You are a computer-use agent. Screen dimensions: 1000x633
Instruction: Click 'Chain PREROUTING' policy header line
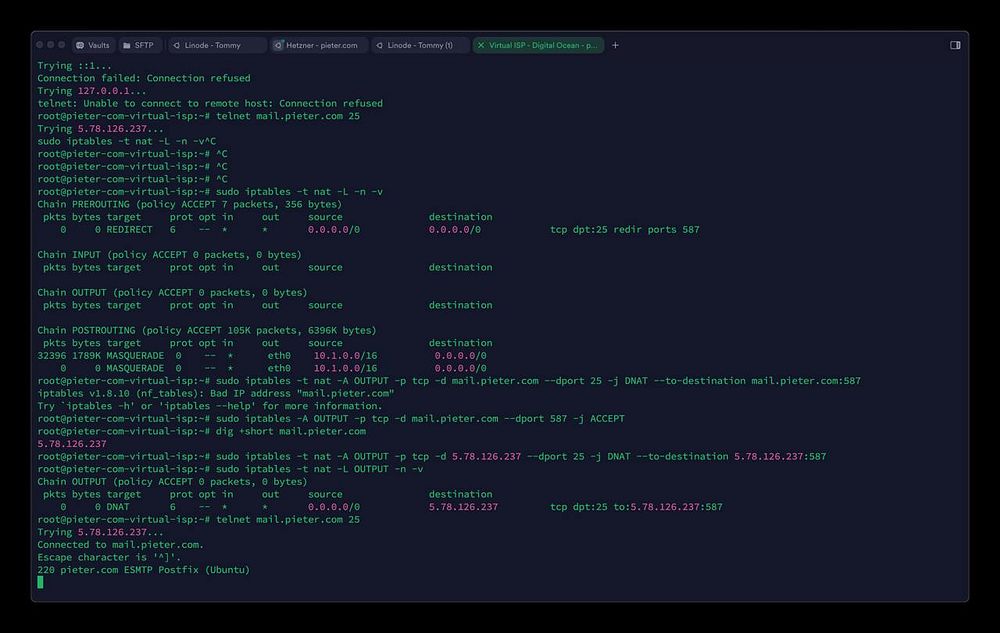click(x=189, y=204)
